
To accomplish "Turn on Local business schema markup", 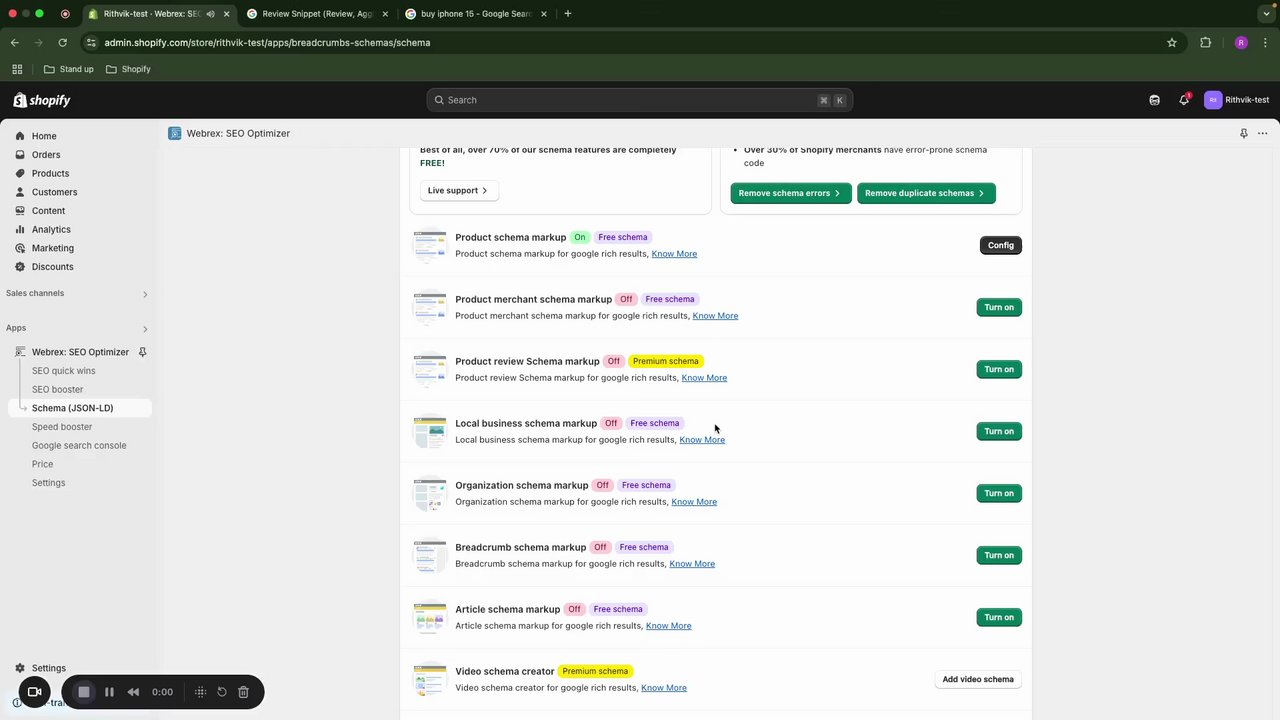I will (x=999, y=431).
